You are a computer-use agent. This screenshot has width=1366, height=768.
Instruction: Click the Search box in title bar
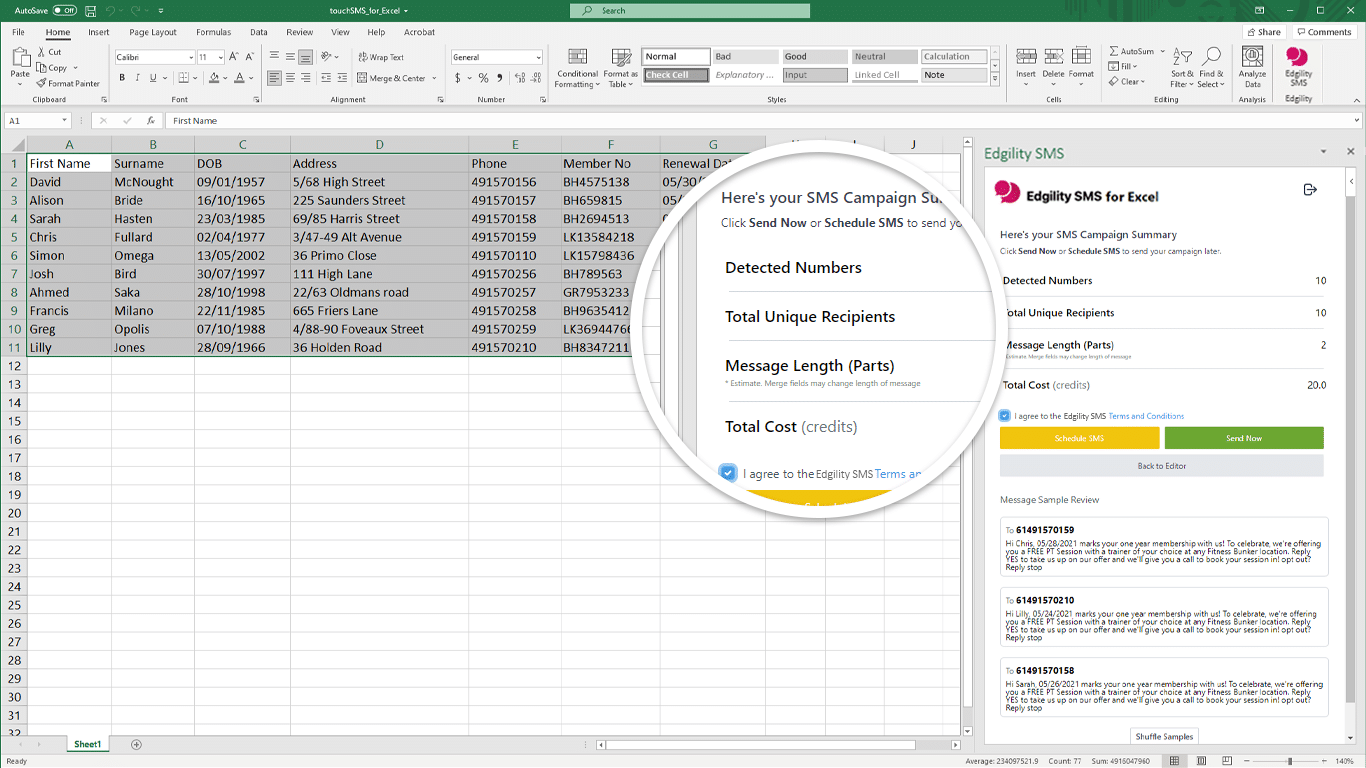coord(689,11)
